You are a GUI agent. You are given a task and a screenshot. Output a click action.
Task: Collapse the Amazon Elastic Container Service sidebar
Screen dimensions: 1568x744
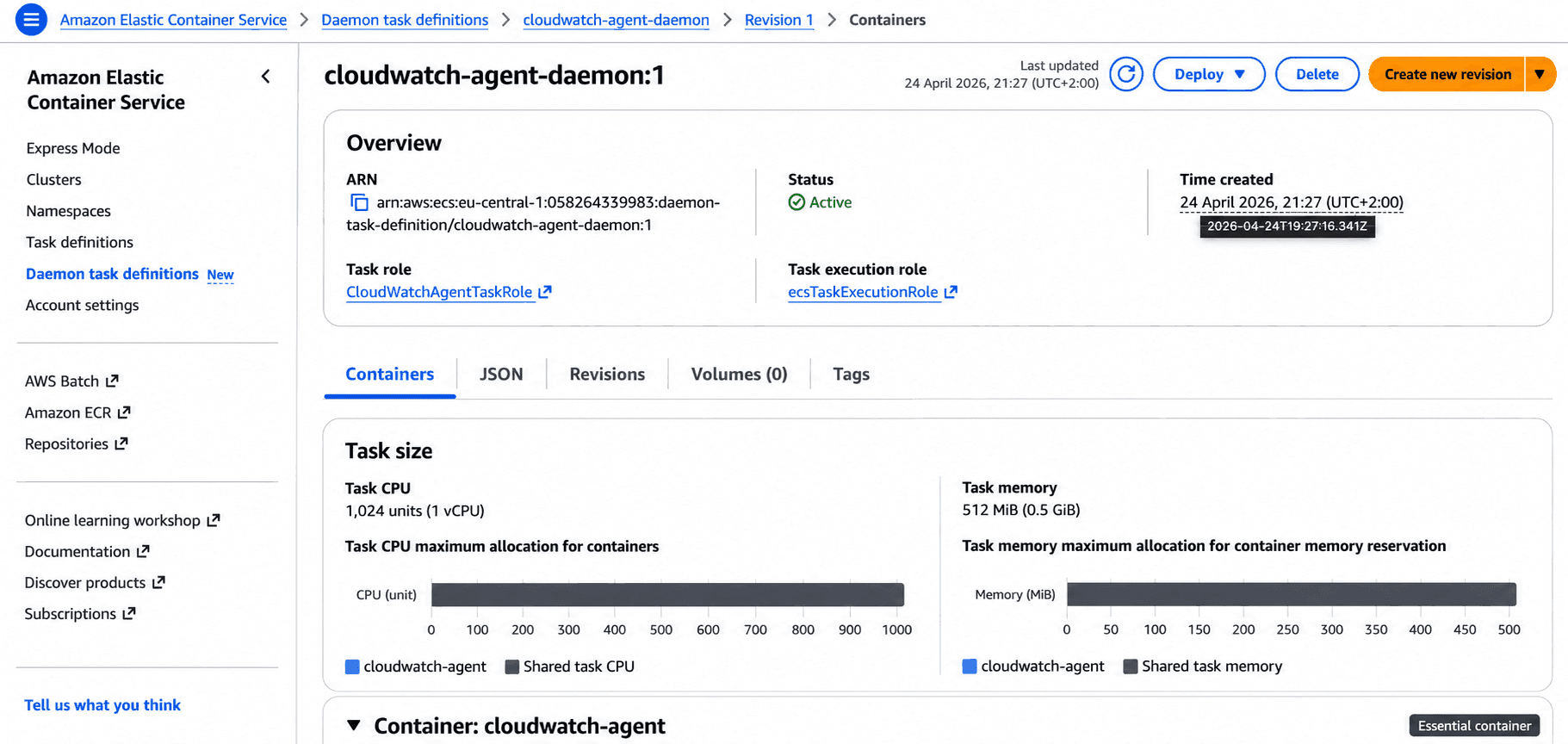266,77
